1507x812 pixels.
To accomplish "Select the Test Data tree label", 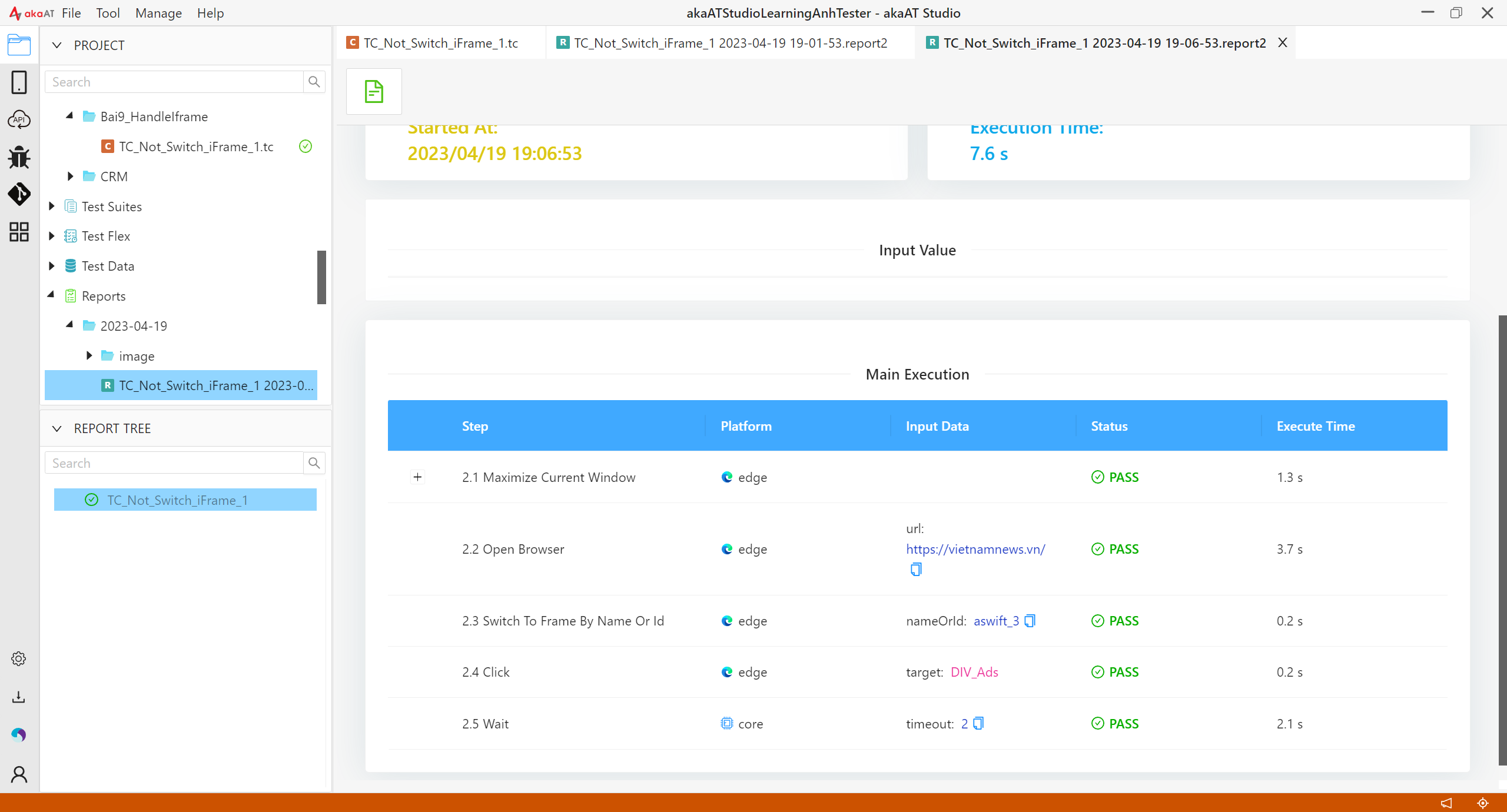I will (x=108, y=266).
